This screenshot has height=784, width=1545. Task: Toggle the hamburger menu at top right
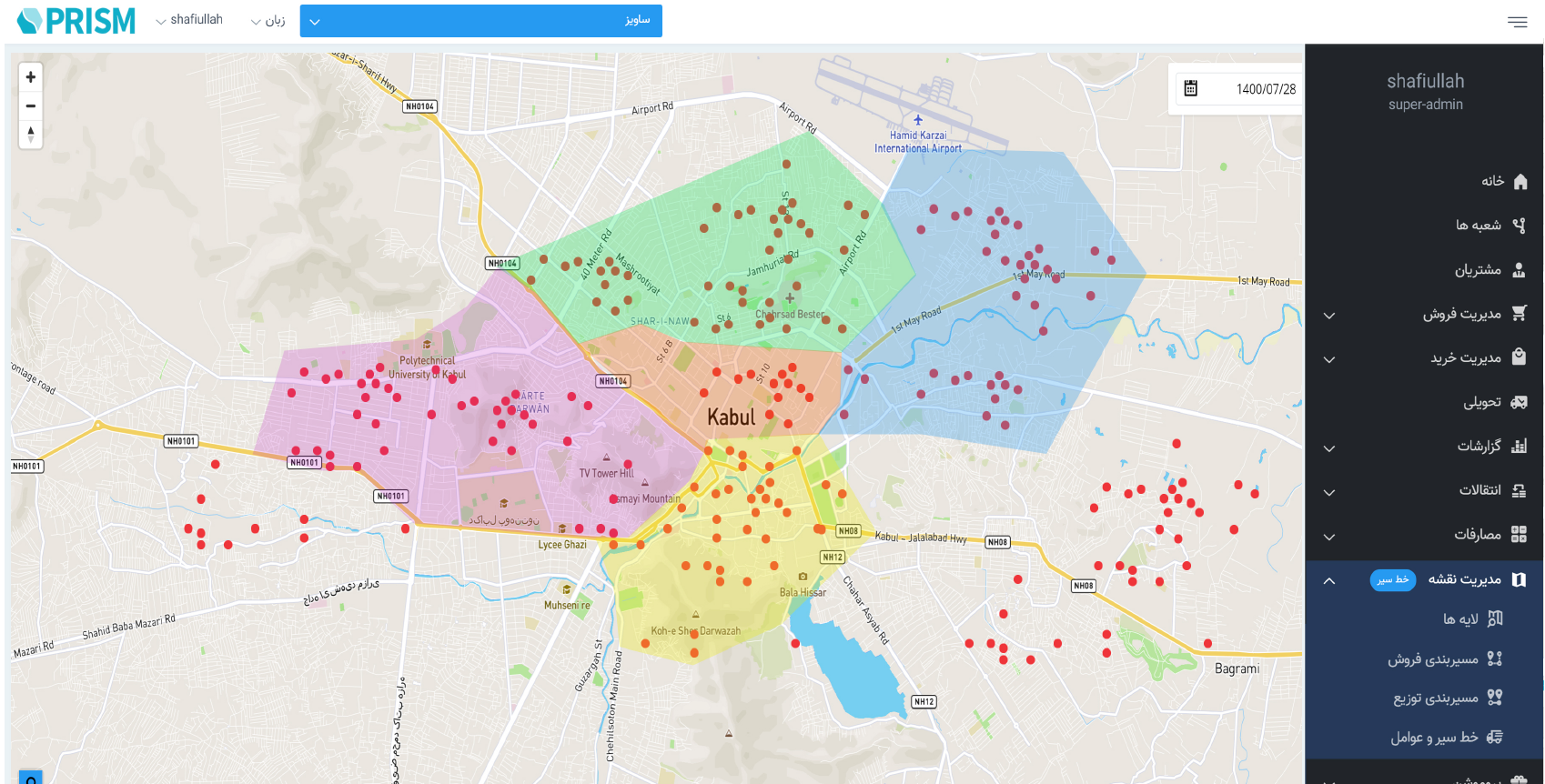(x=1517, y=22)
